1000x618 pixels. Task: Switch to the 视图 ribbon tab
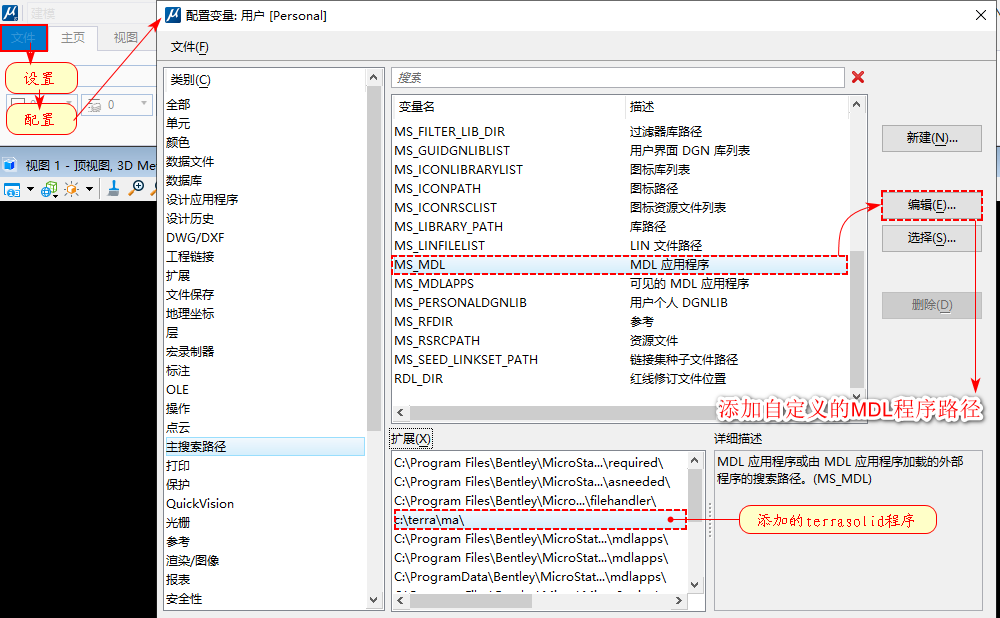pyautogui.click(x=126, y=38)
